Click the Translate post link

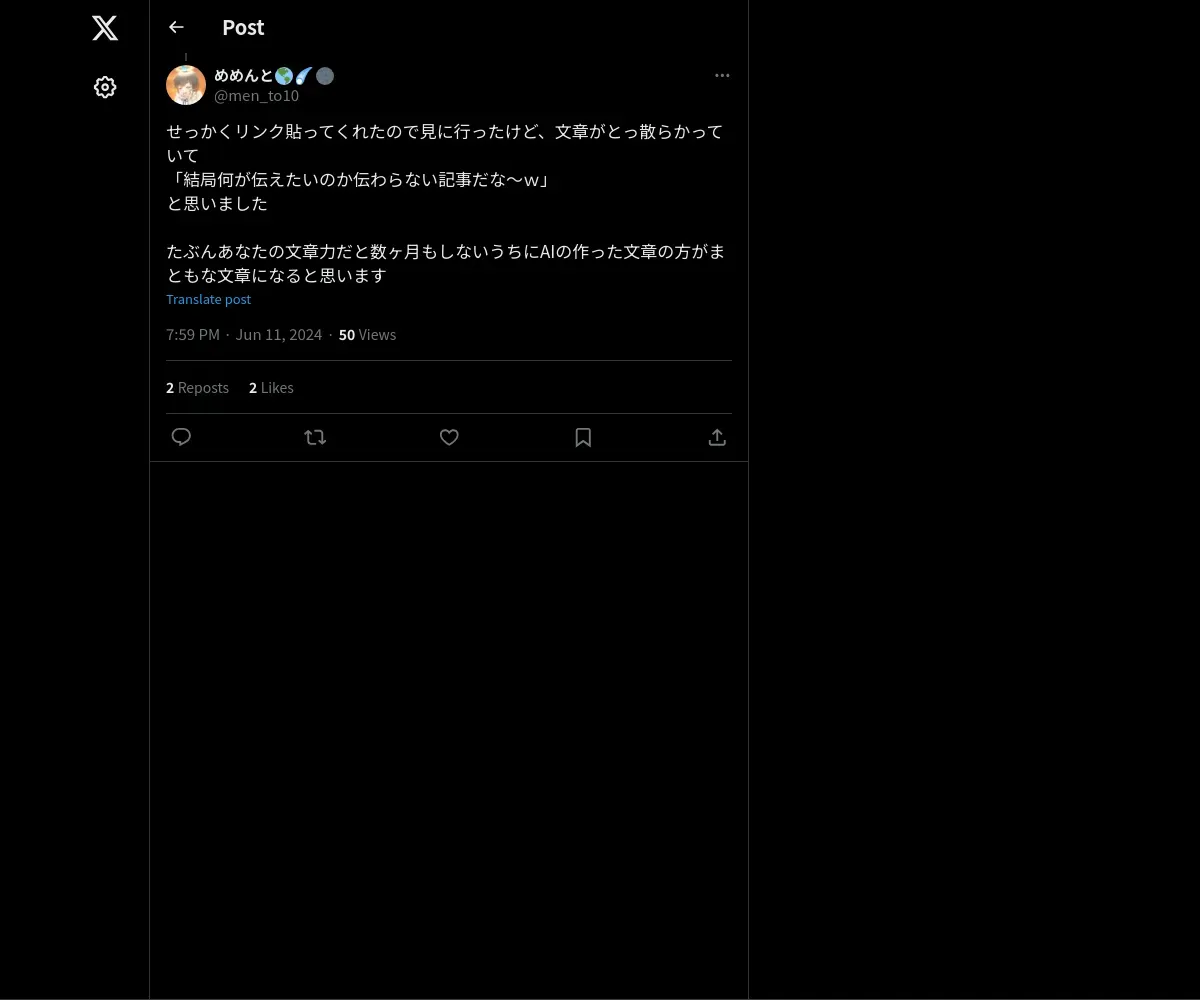208,299
